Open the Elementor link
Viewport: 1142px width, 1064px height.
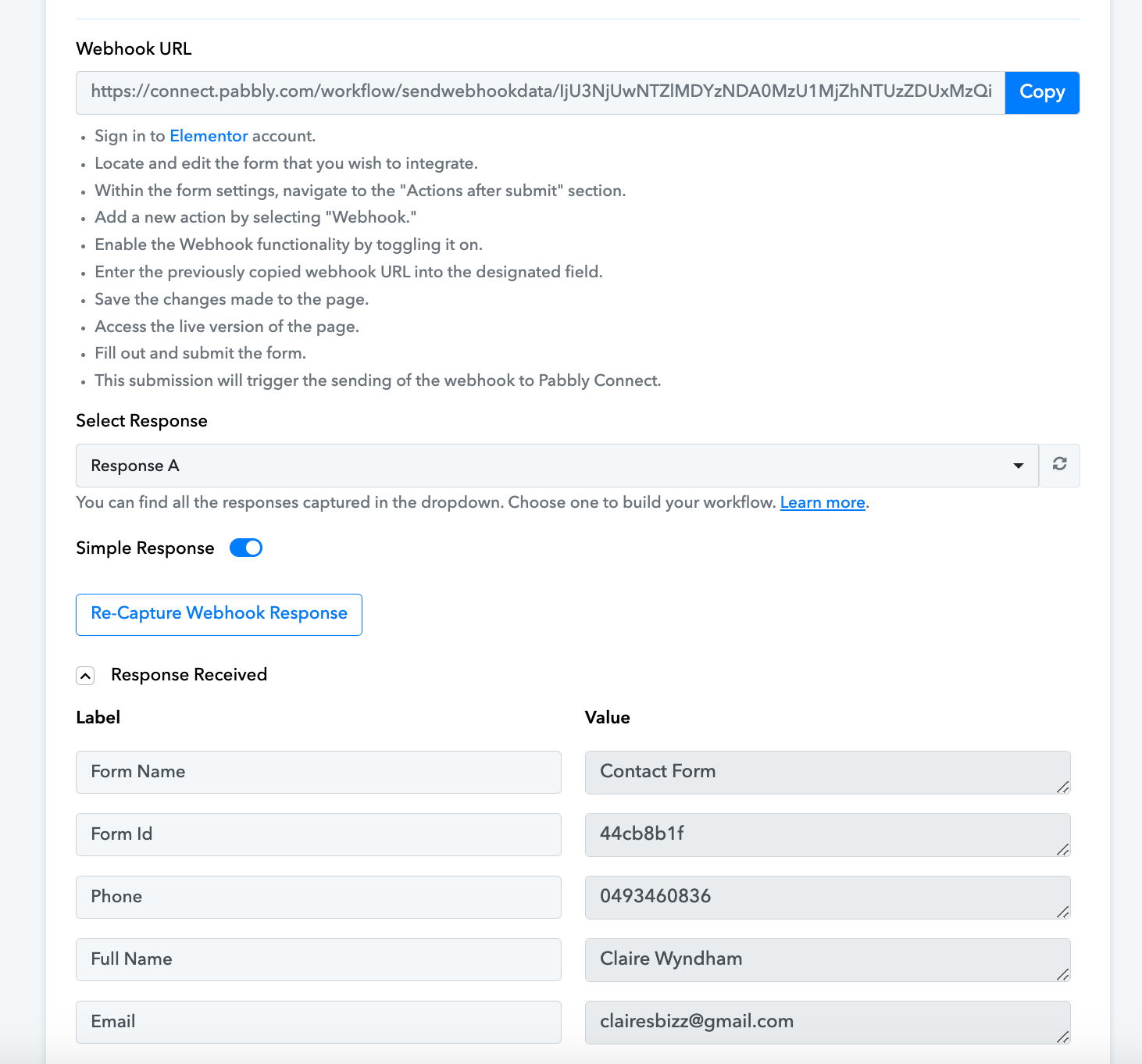point(209,136)
